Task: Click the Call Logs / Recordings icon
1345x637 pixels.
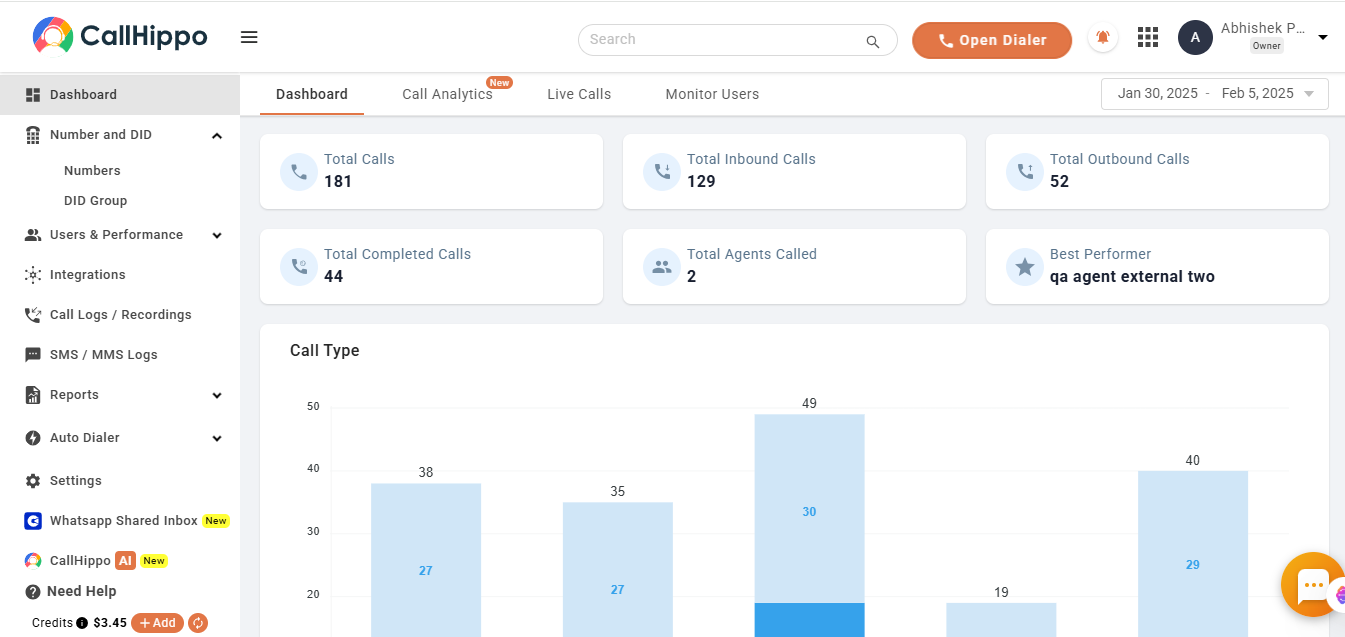Action: tap(32, 315)
